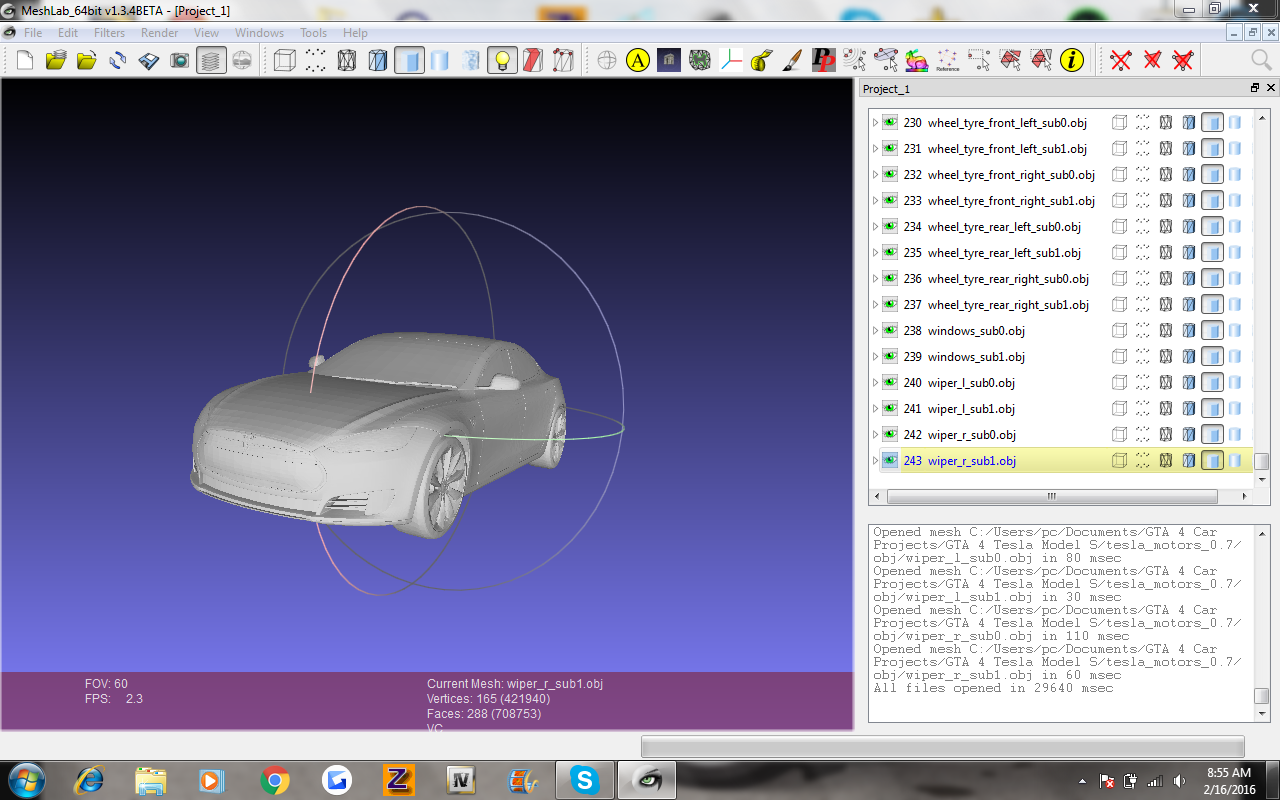
Task: Open Google Chrome from the taskbar
Action: coord(275,780)
